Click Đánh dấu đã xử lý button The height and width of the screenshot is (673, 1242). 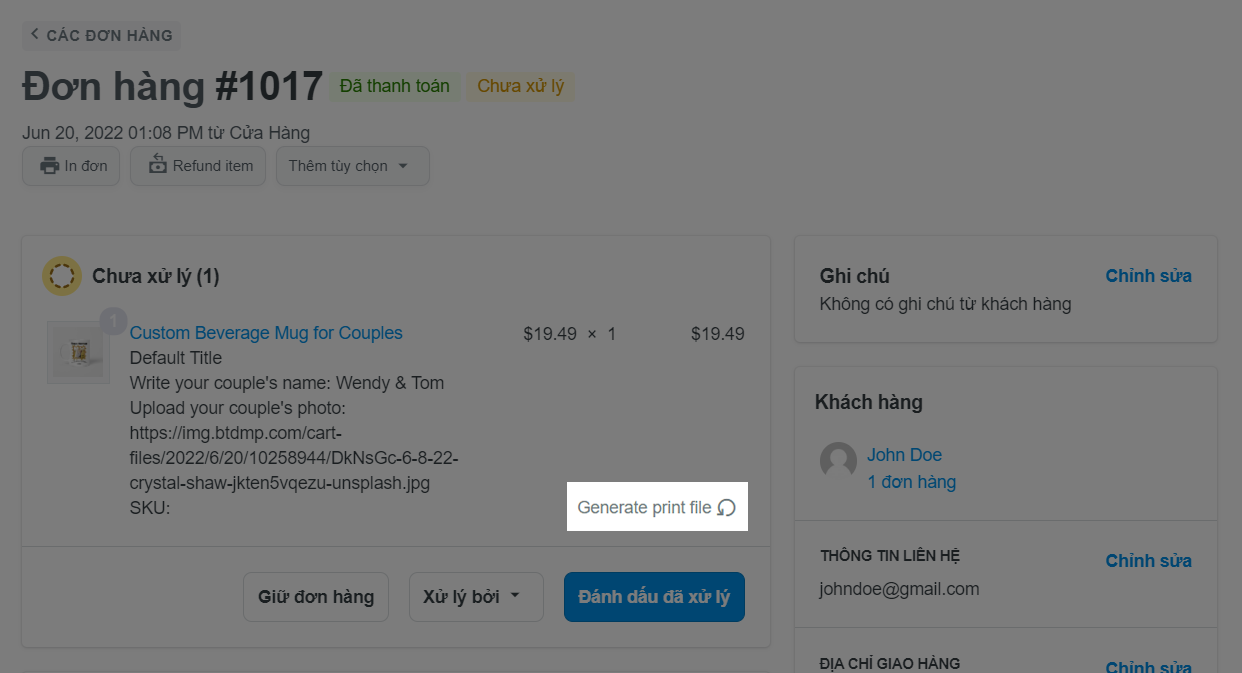654,597
